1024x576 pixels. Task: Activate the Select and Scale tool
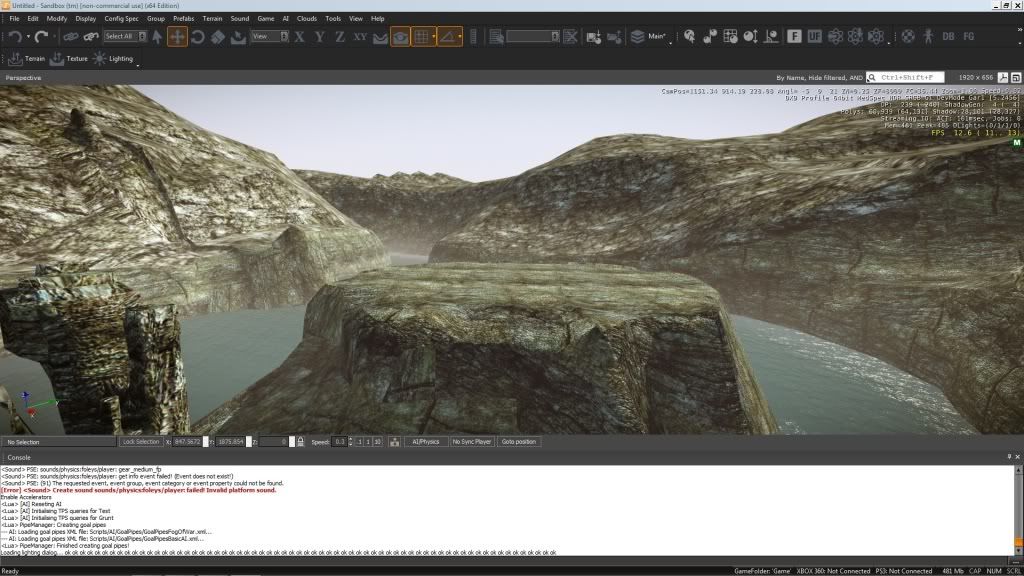[x=217, y=37]
